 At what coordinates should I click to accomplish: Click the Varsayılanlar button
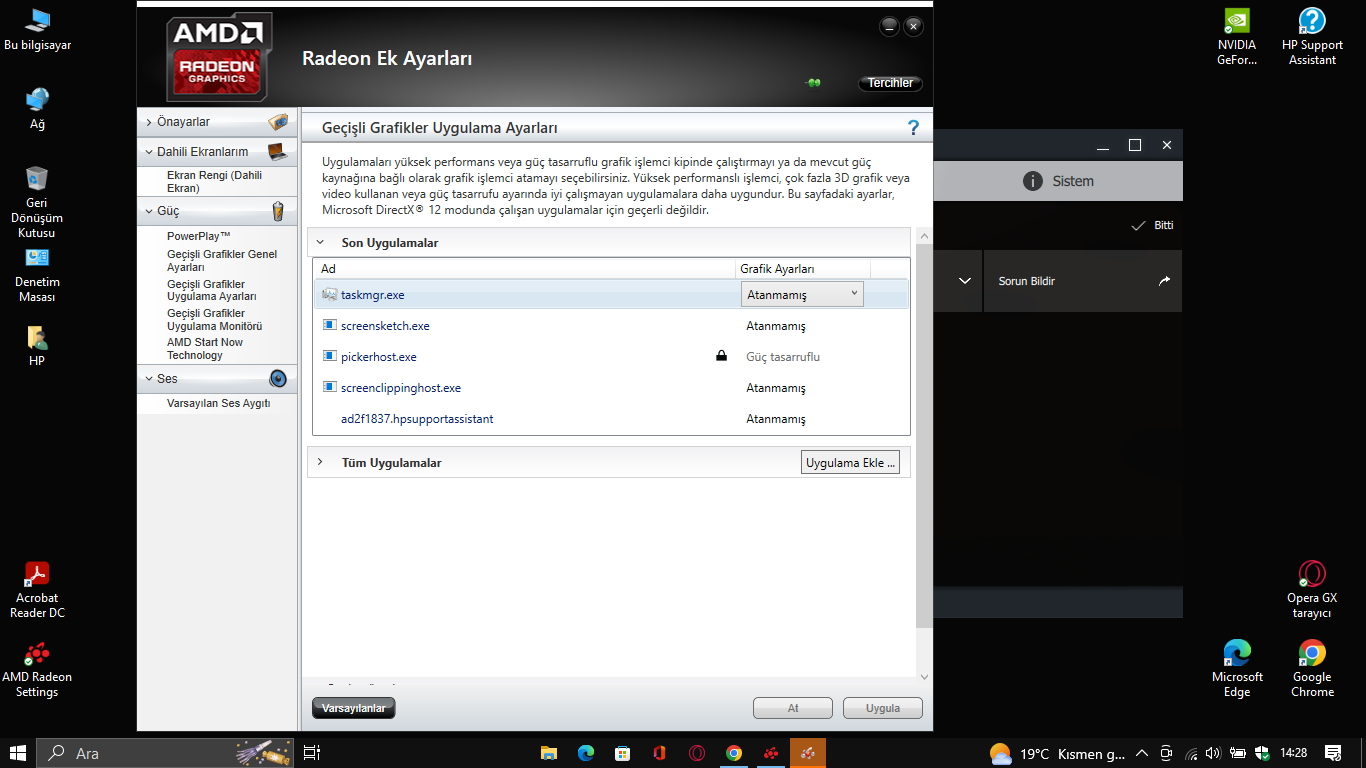(354, 708)
